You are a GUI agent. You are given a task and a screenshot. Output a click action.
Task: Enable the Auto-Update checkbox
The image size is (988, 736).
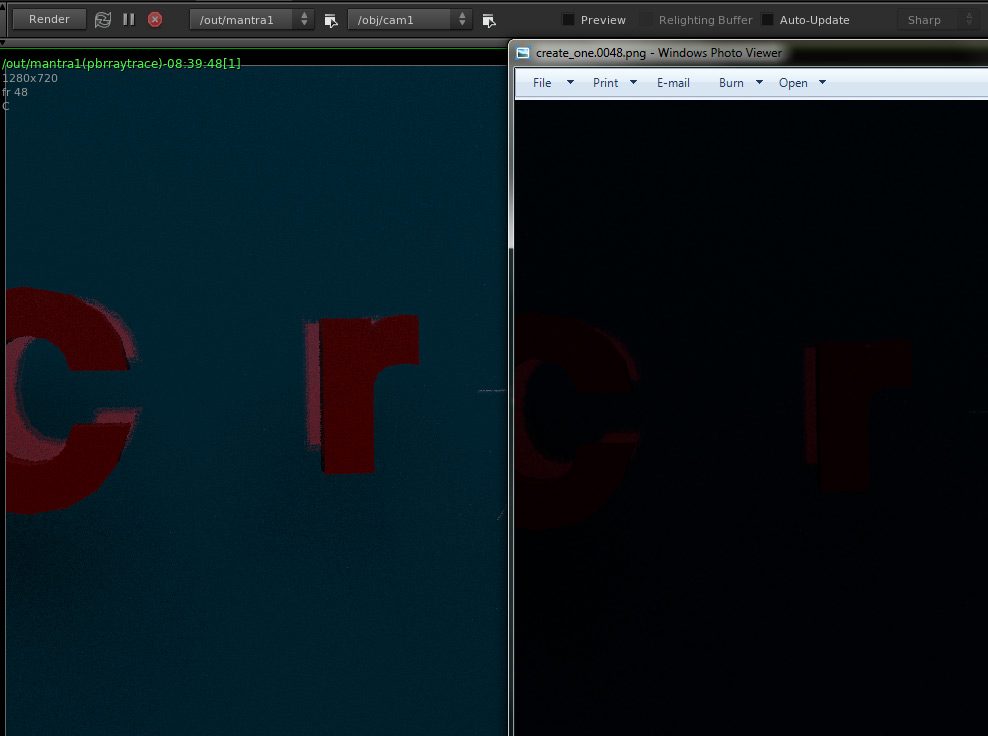767,20
